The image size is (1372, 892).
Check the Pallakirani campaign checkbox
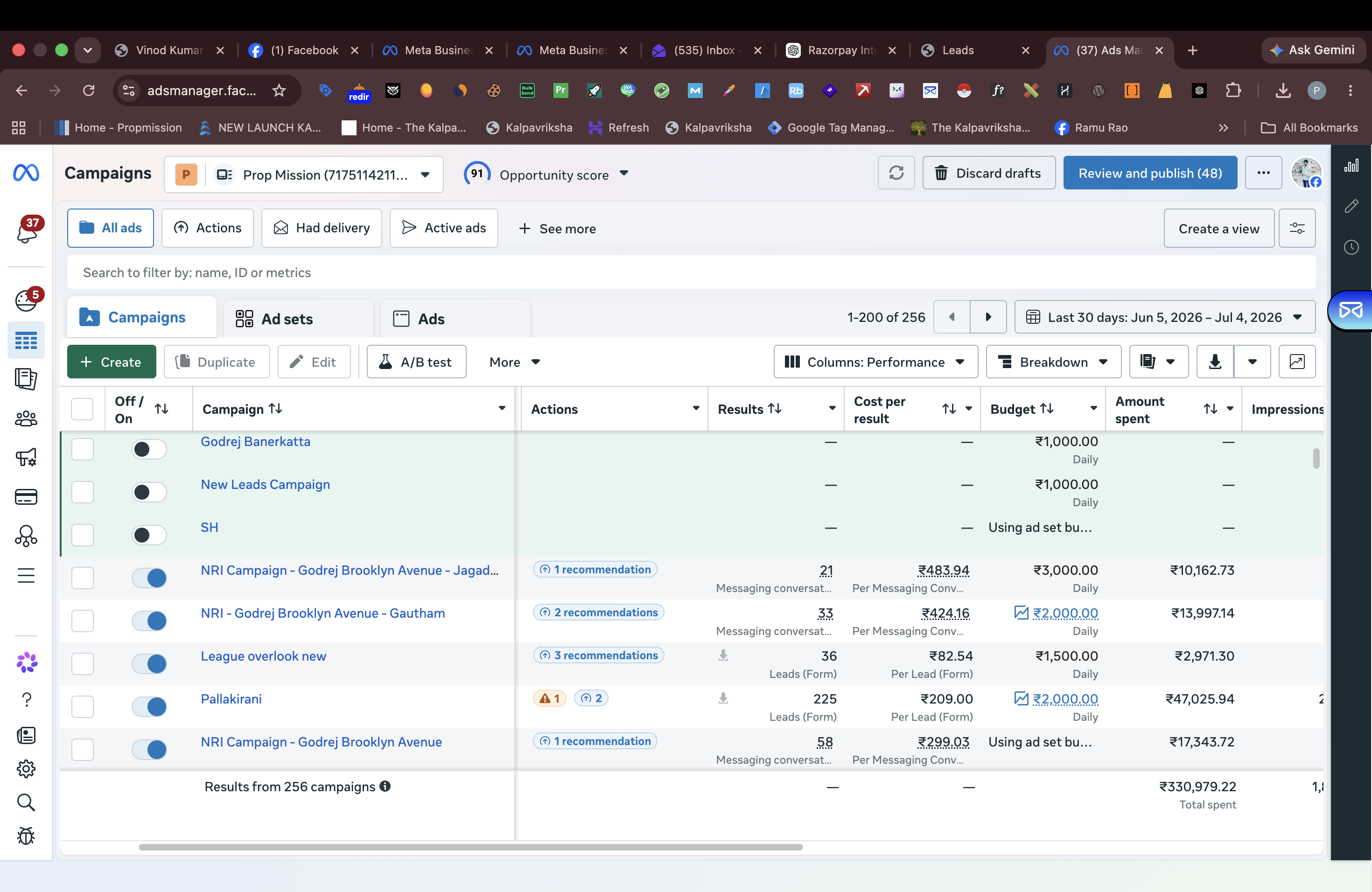(x=83, y=706)
